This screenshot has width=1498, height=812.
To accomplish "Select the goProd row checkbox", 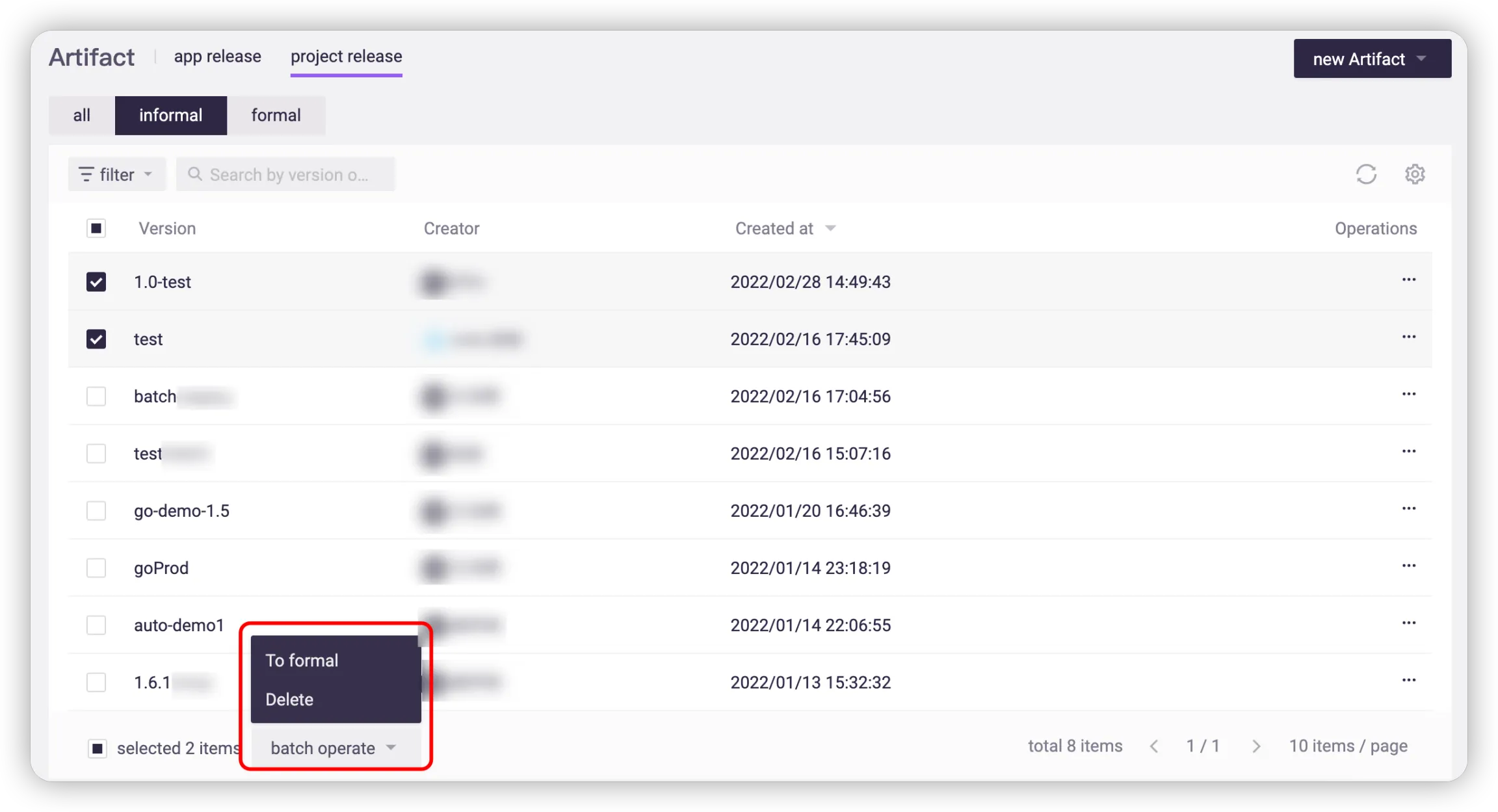I will [96, 568].
